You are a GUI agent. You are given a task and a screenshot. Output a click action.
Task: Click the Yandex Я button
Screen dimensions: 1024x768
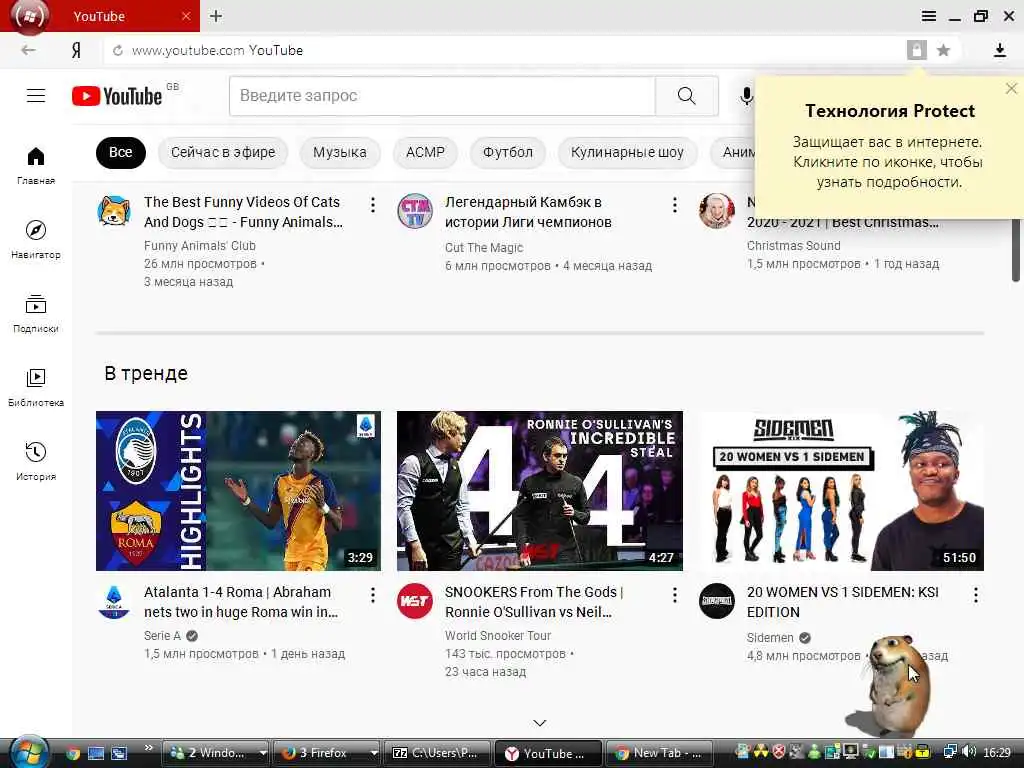[x=76, y=50]
